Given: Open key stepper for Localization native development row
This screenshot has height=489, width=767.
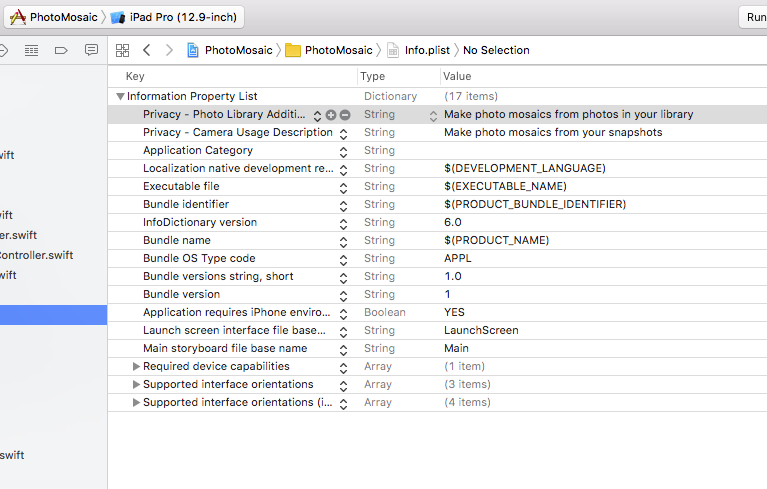Looking at the screenshot, I should [x=343, y=170].
